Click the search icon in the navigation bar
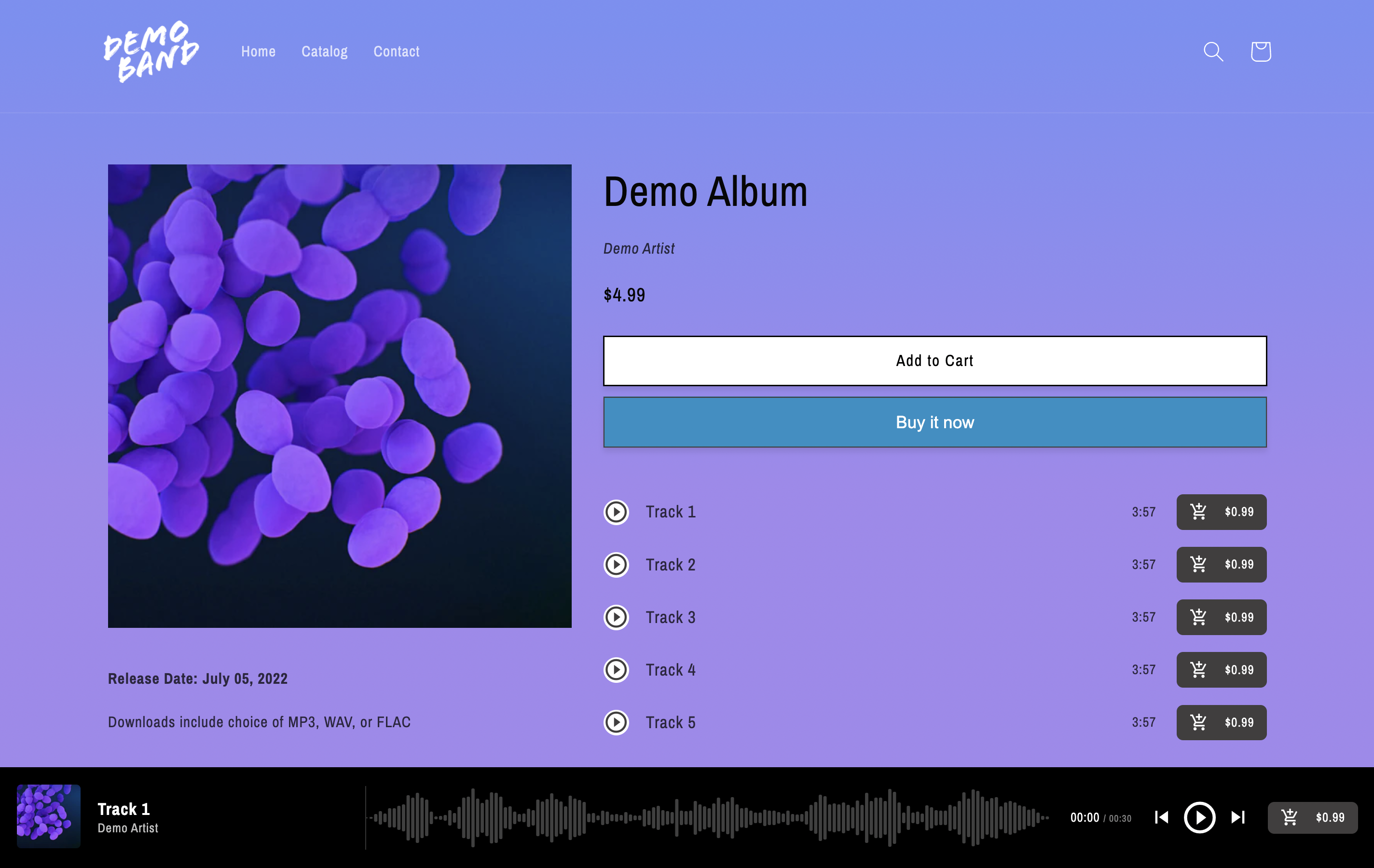This screenshot has height=868, width=1374. [1214, 51]
